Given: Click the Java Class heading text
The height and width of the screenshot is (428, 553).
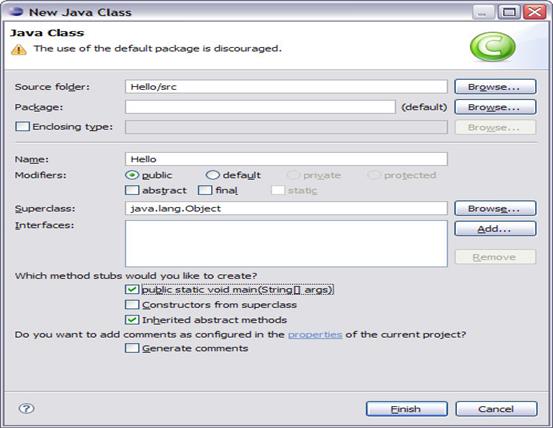Looking at the screenshot, I should click(x=47, y=33).
